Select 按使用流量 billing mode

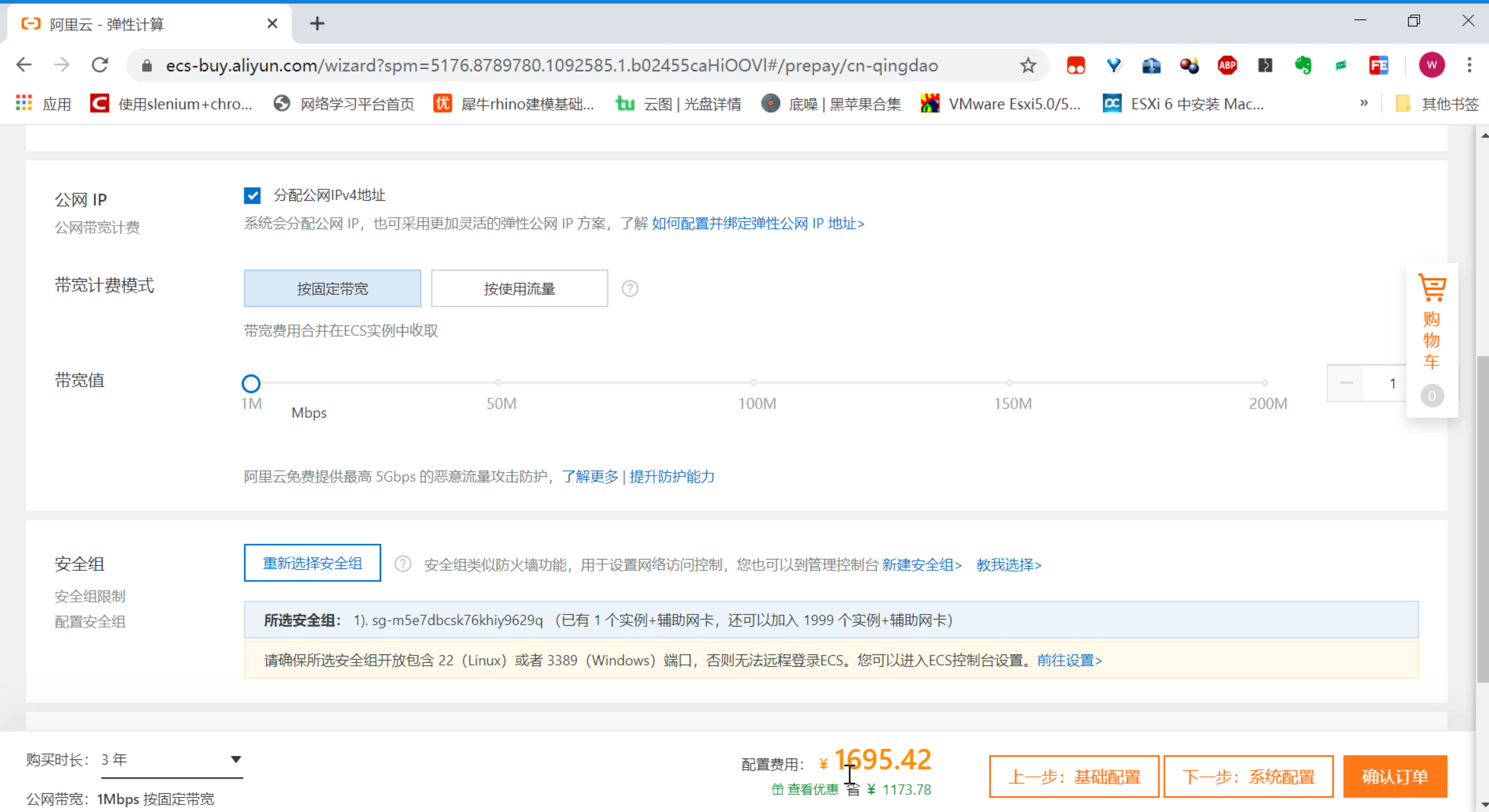click(519, 288)
